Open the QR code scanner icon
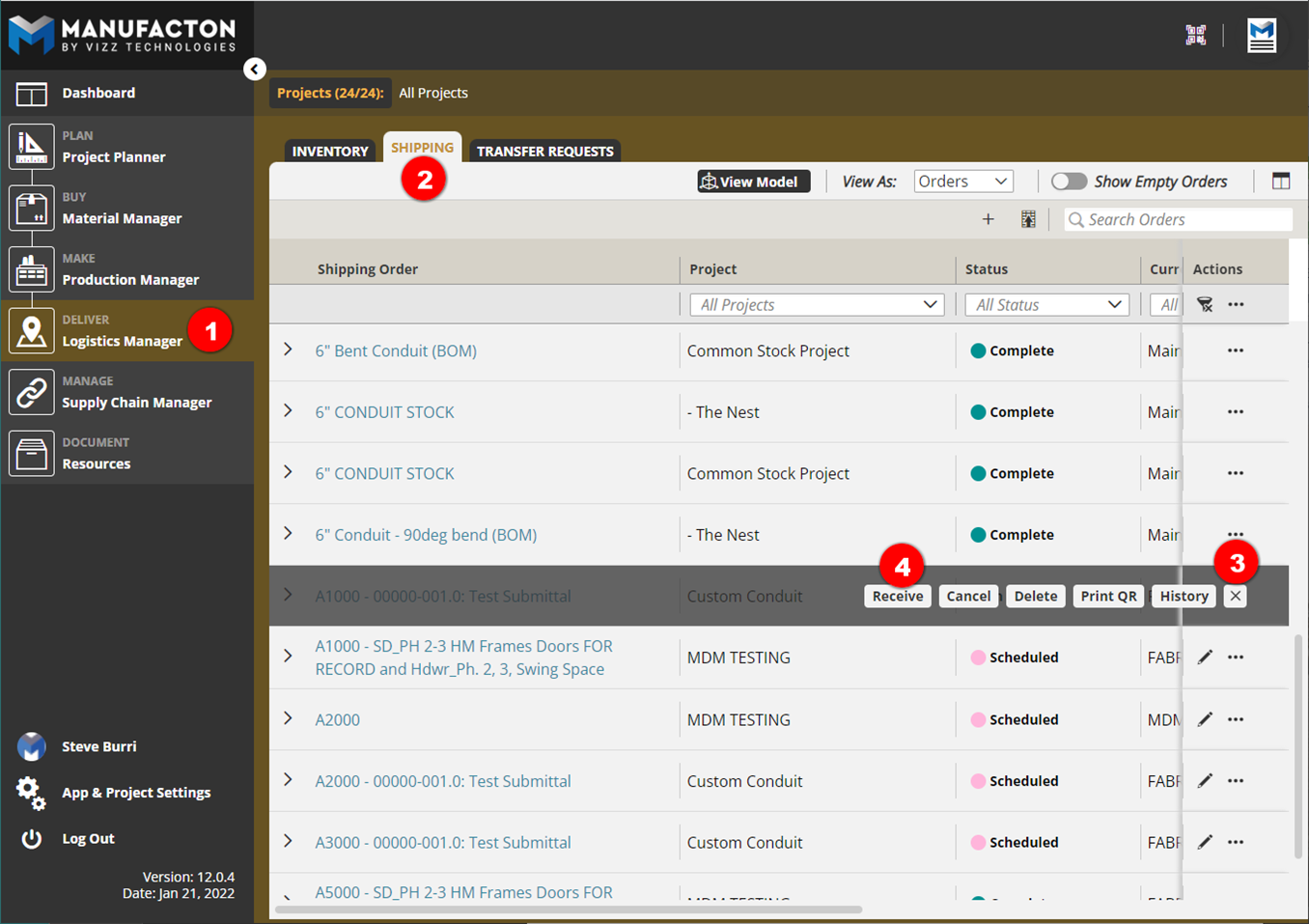The height and width of the screenshot is (924, 1309). (x=1195, y=36)
